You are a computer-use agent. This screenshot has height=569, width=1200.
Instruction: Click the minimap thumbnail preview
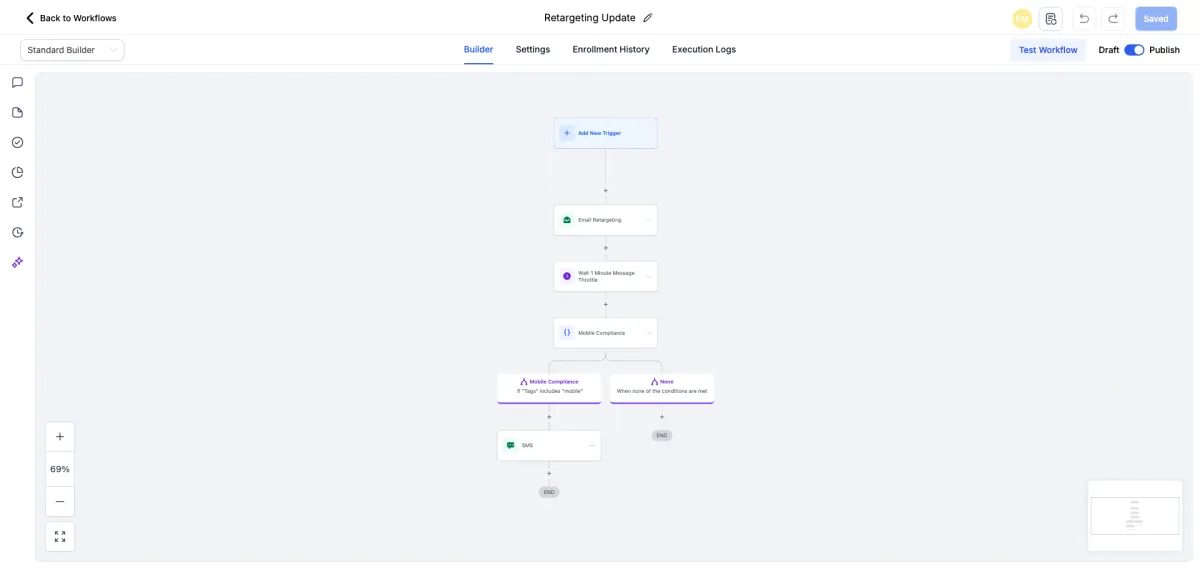pos(1135,516)
